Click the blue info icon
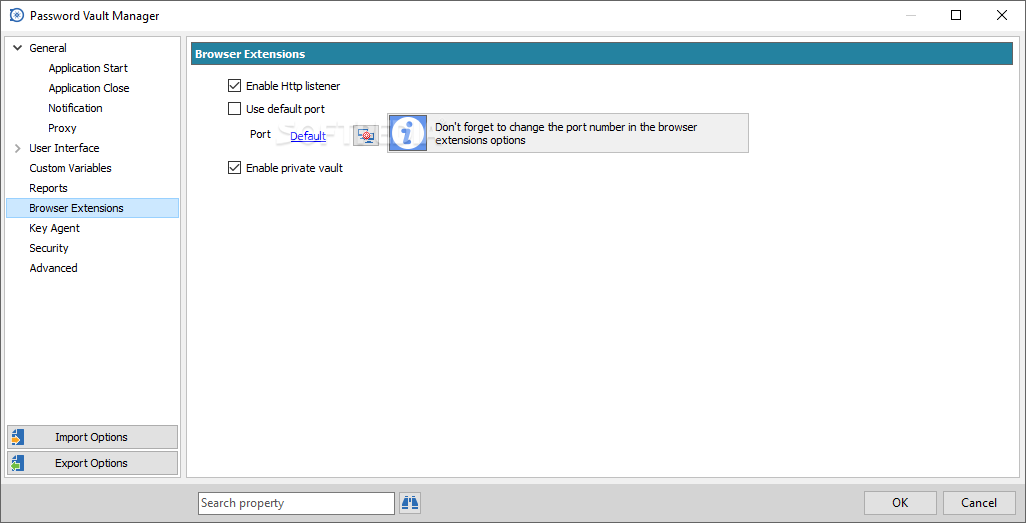Screen dimensions: 1026x523 coord(408,133)
